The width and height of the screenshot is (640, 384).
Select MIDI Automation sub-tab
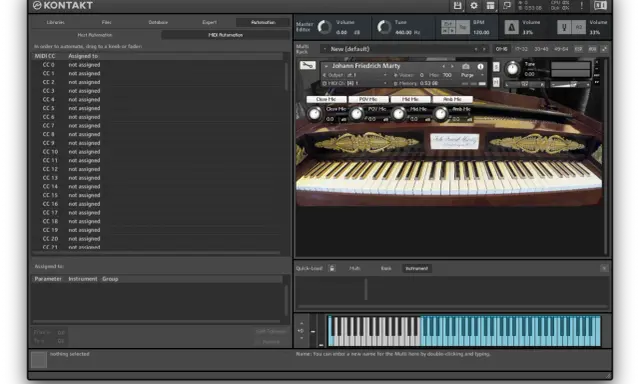(x=225, y=35)
